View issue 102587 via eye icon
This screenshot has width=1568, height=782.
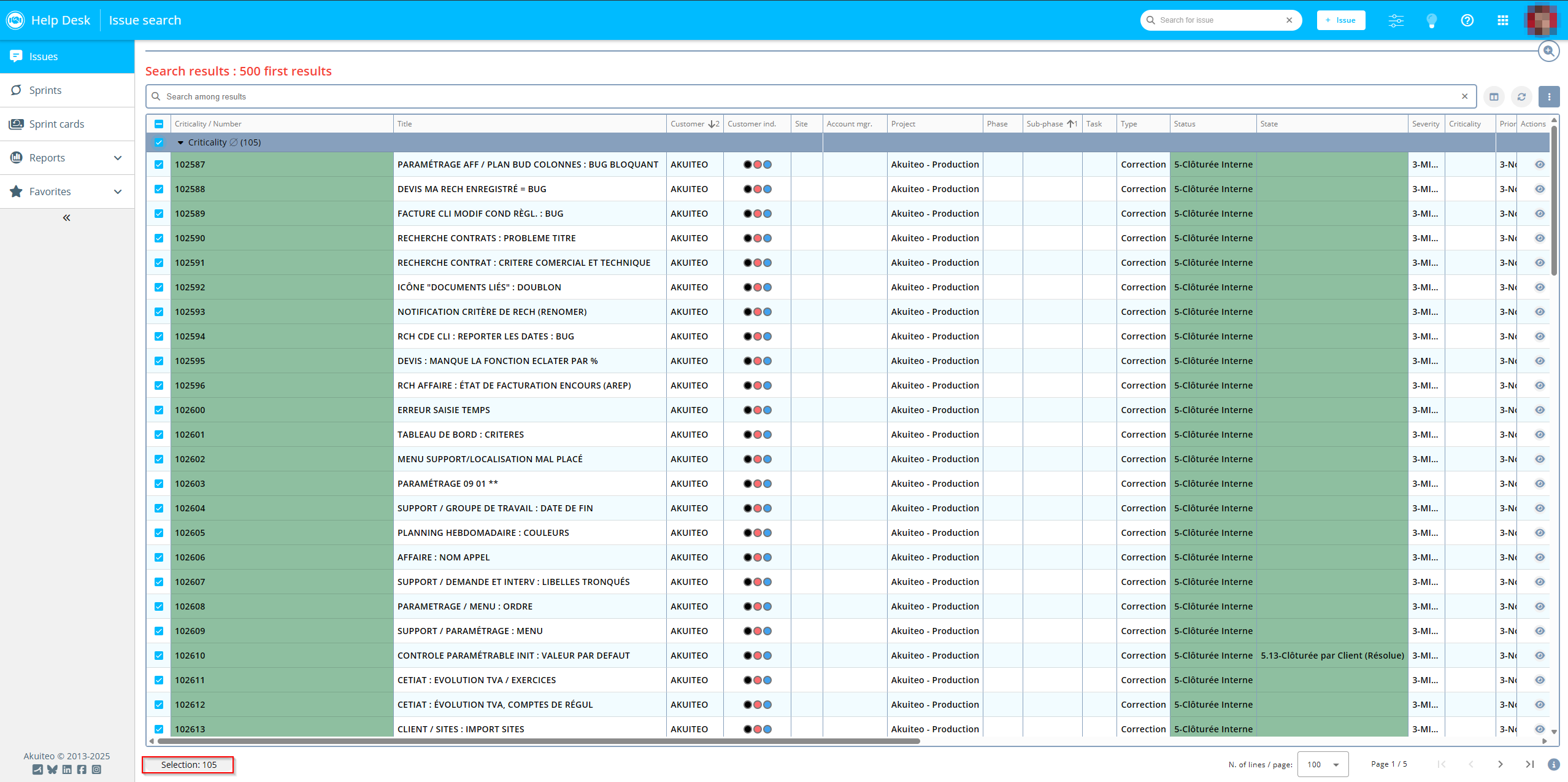(1539, 165)
